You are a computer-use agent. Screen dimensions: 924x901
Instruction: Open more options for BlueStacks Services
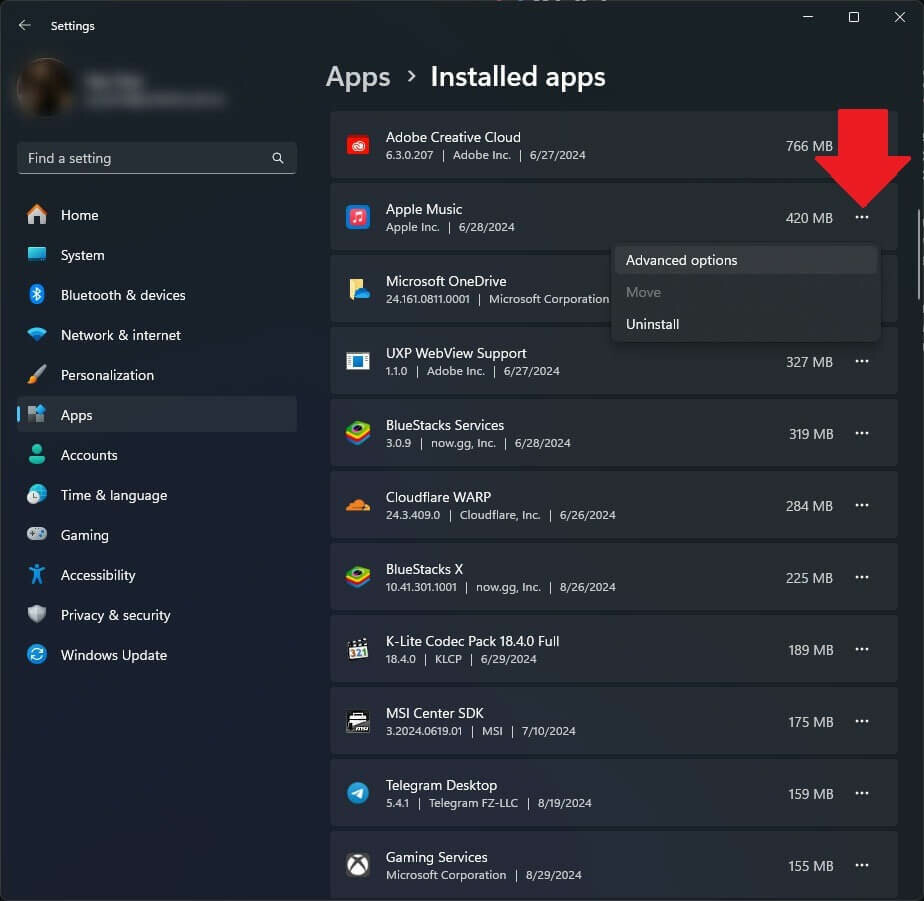(862, 433)
